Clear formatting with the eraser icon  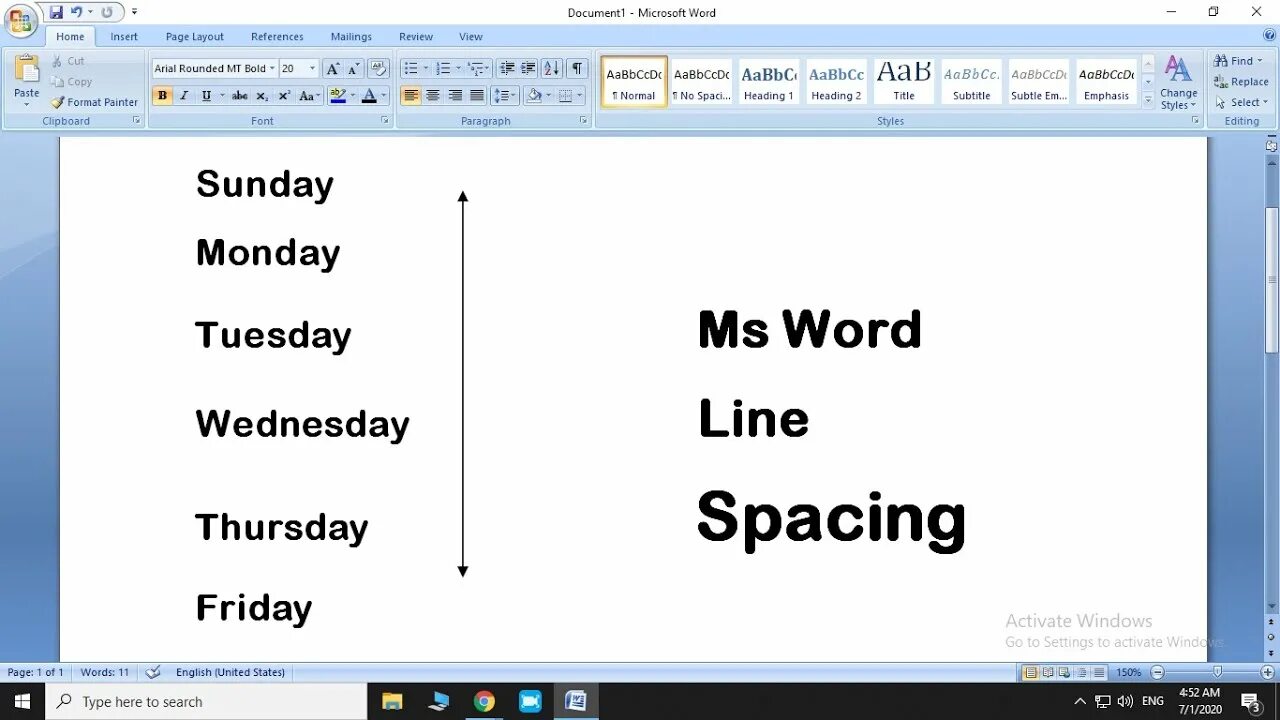point(378,68)
